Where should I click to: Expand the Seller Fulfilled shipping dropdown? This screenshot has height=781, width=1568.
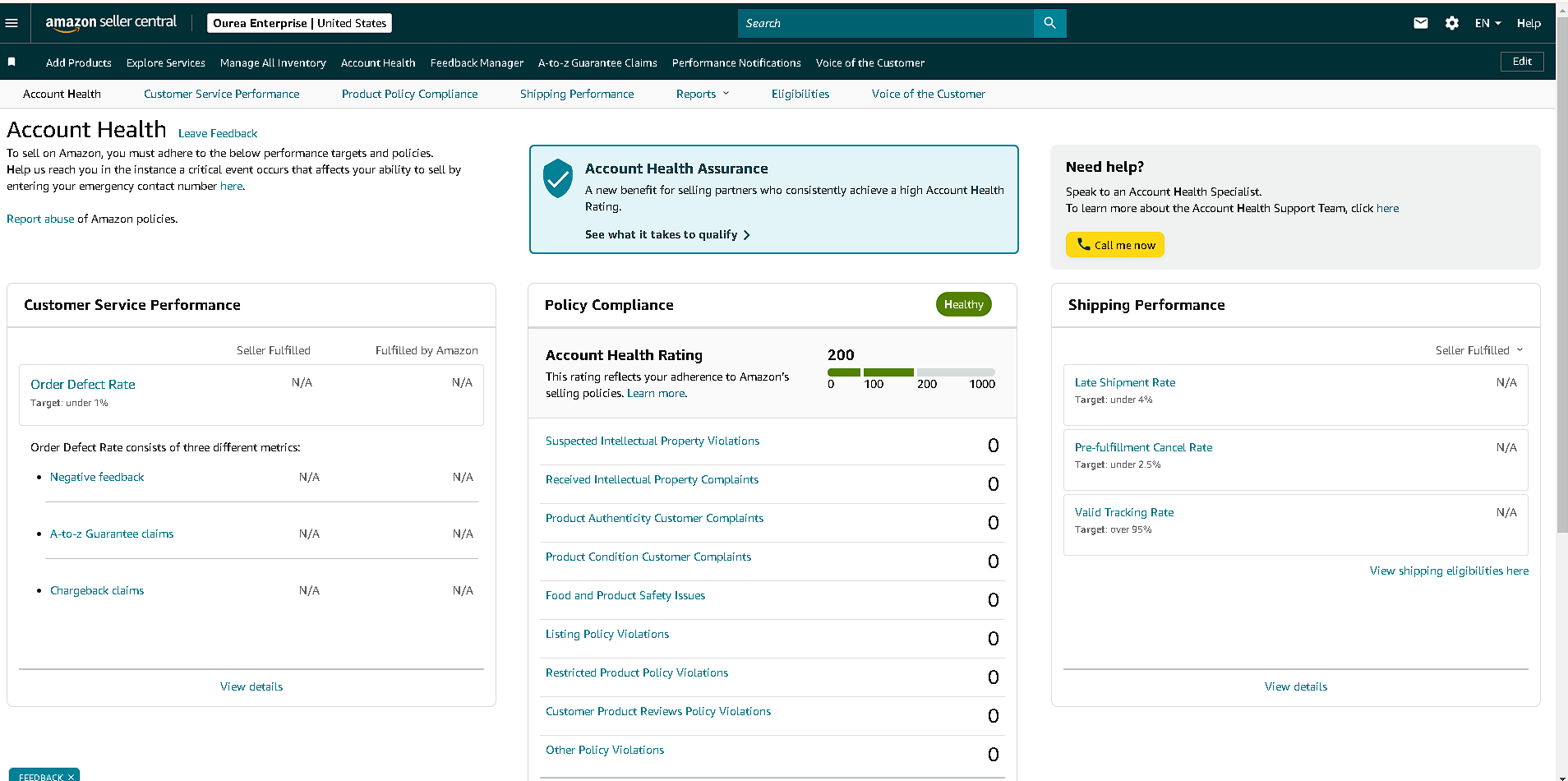tap(1479, 350)
